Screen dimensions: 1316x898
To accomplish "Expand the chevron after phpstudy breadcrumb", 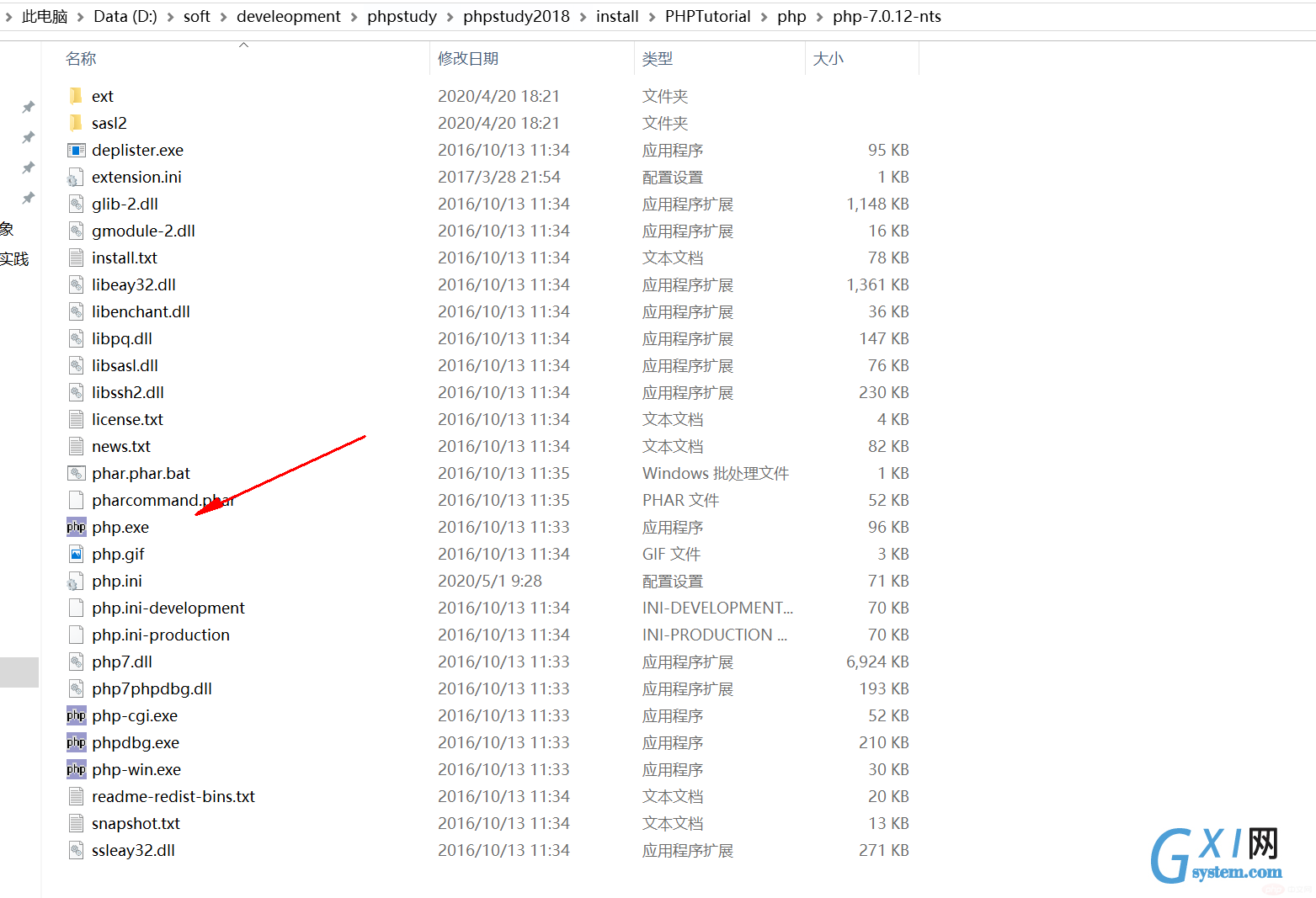I will [450, 17].
